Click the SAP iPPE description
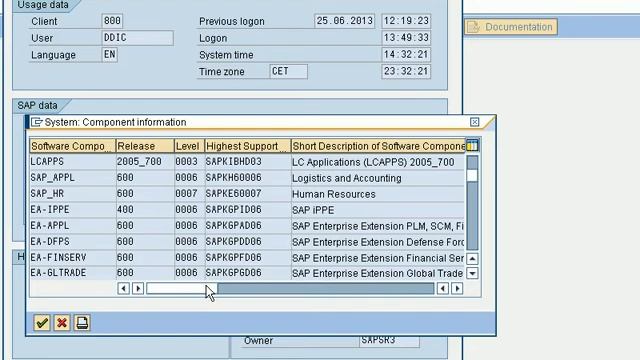 (x=378, y=210)
